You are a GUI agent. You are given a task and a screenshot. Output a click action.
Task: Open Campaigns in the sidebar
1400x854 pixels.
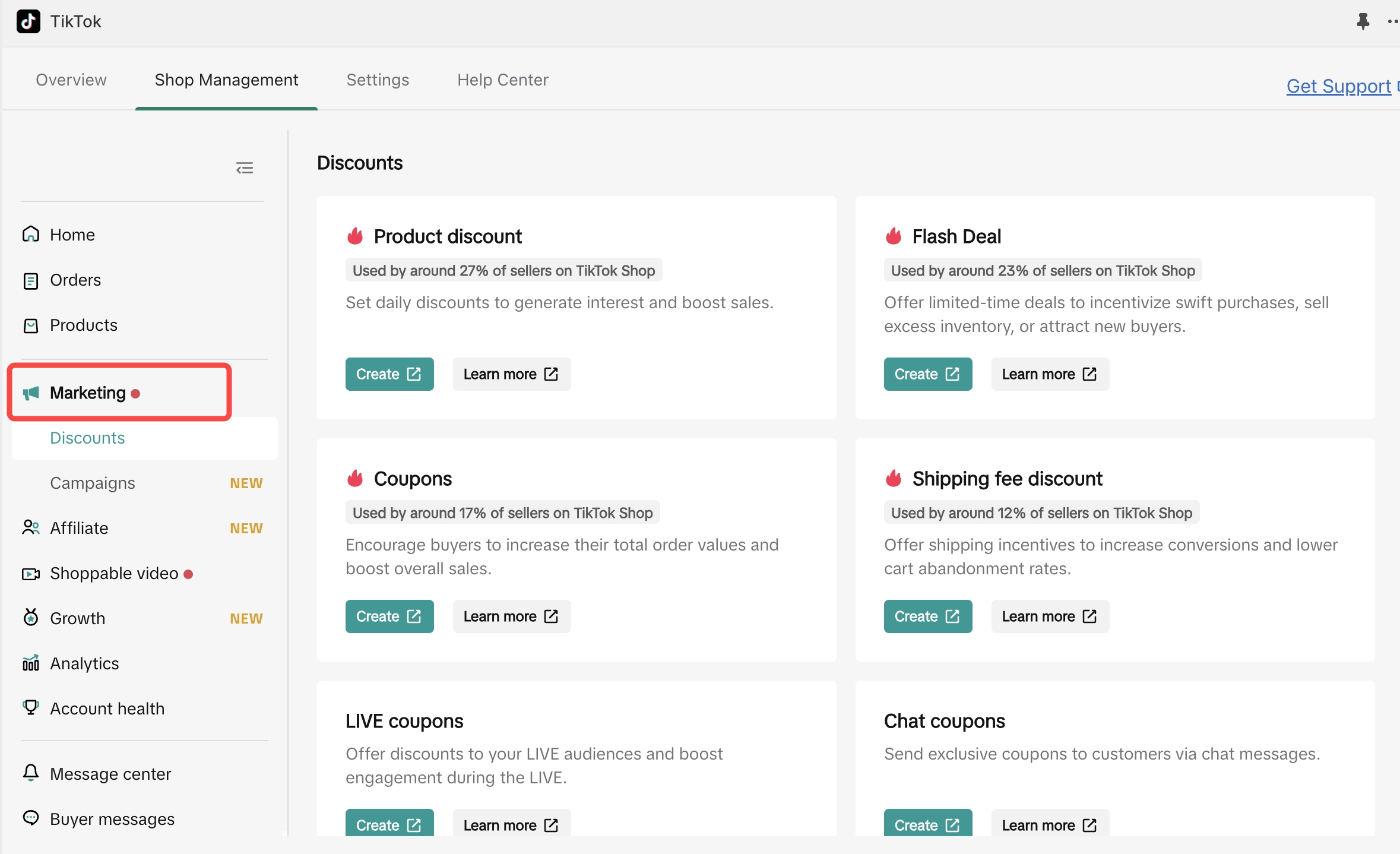point(145,483)
